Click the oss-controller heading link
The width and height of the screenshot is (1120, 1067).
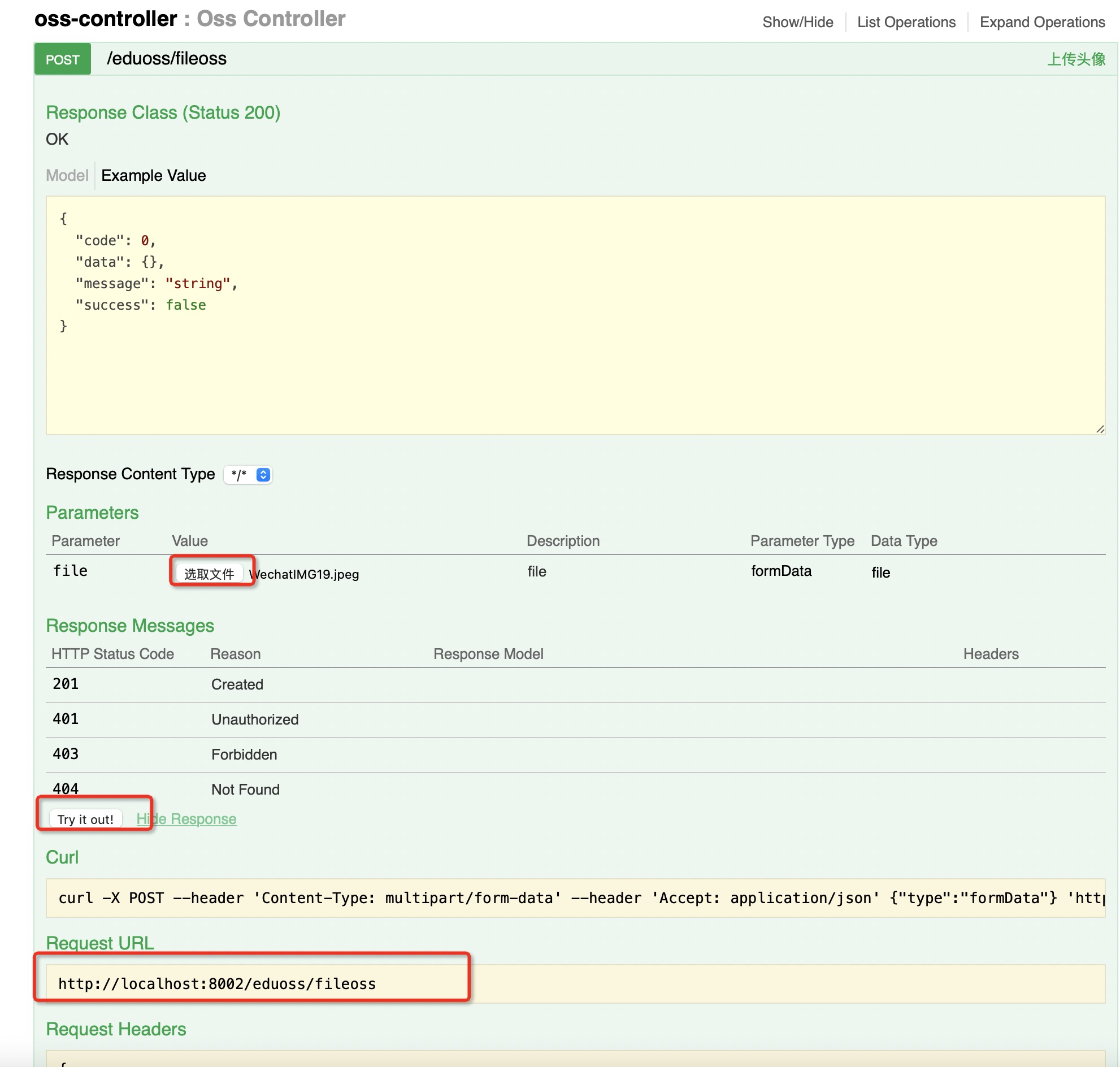click(105, 19)
